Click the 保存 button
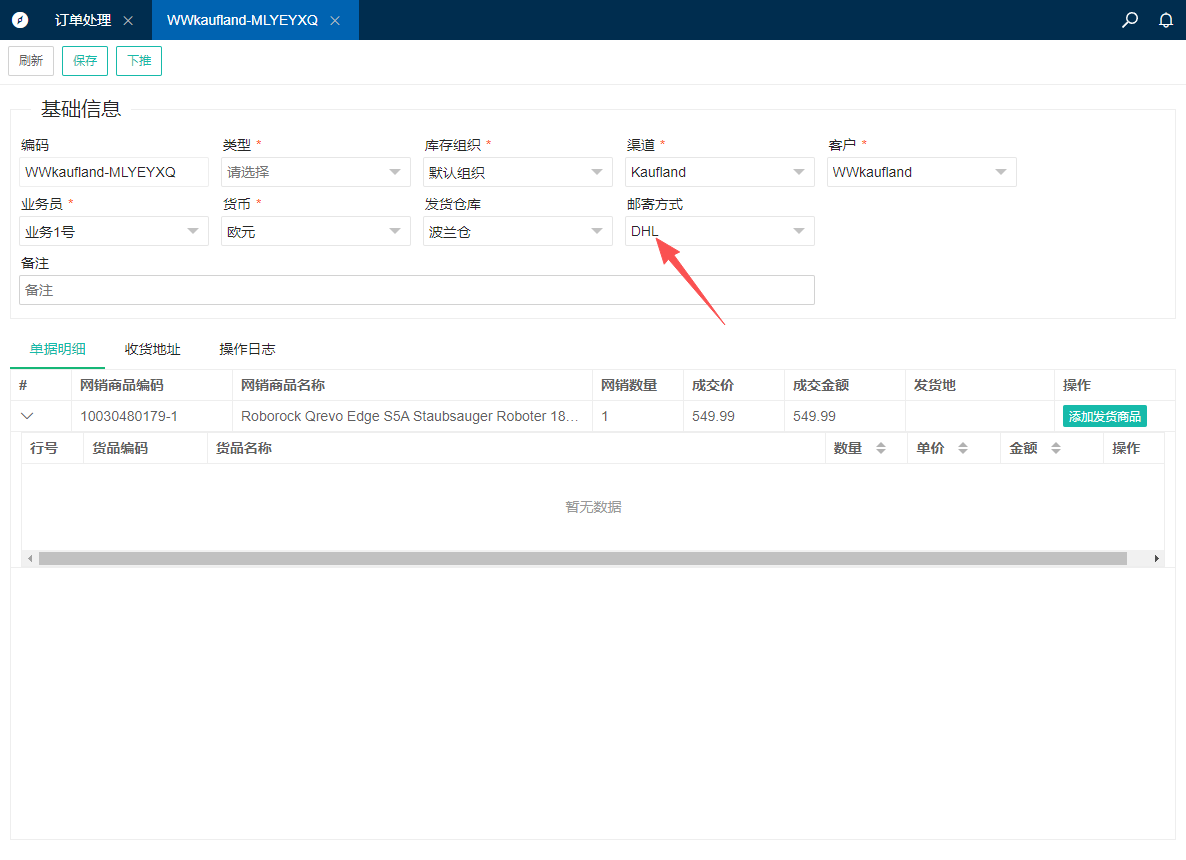 (x=85, y=61)
